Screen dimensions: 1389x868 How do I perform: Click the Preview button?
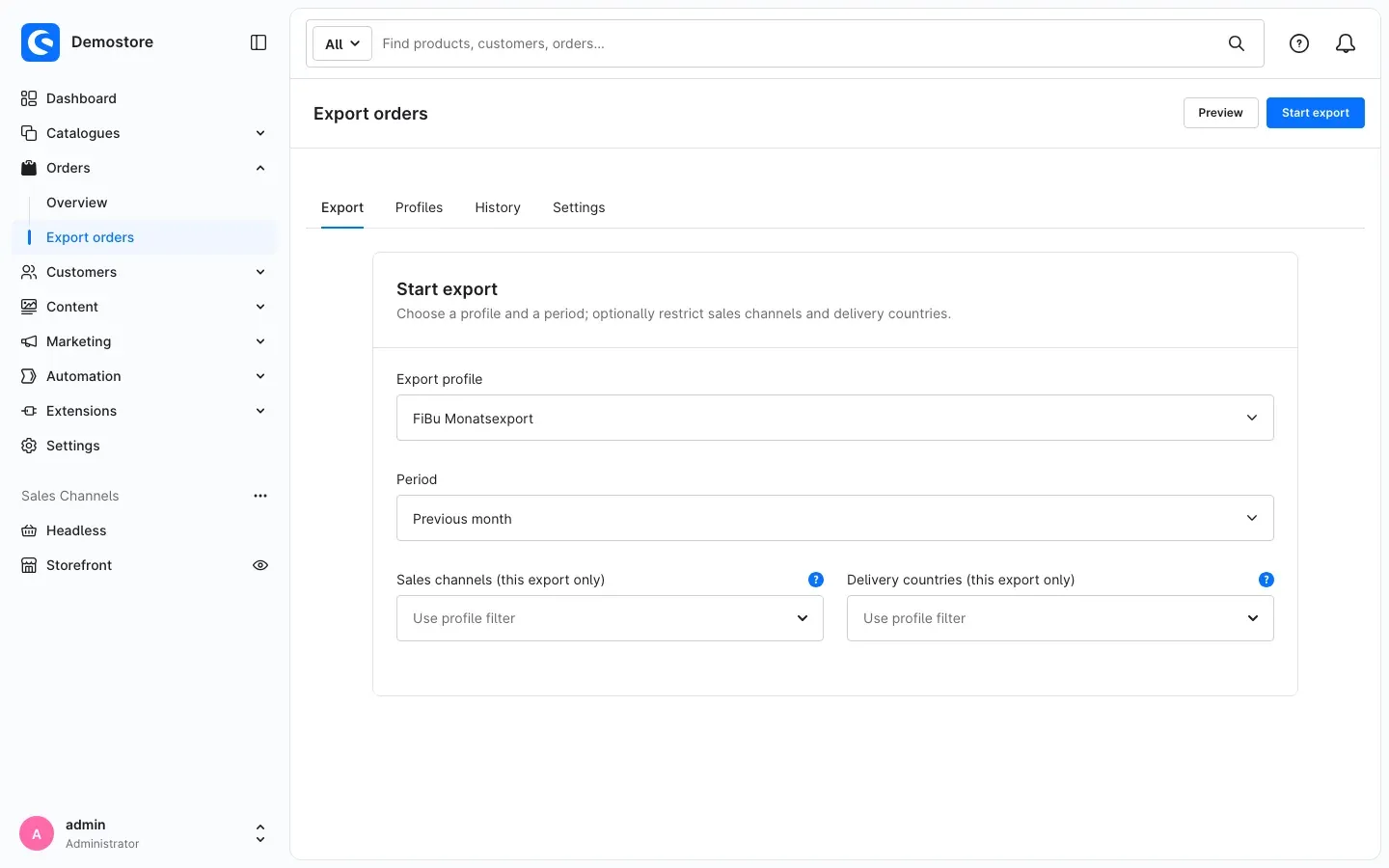tap(1221, 113)
